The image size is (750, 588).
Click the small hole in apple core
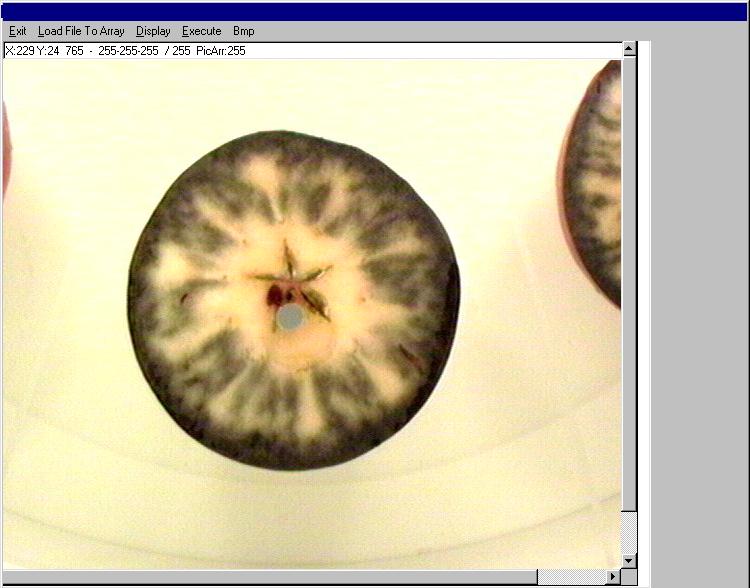point(290,316)
